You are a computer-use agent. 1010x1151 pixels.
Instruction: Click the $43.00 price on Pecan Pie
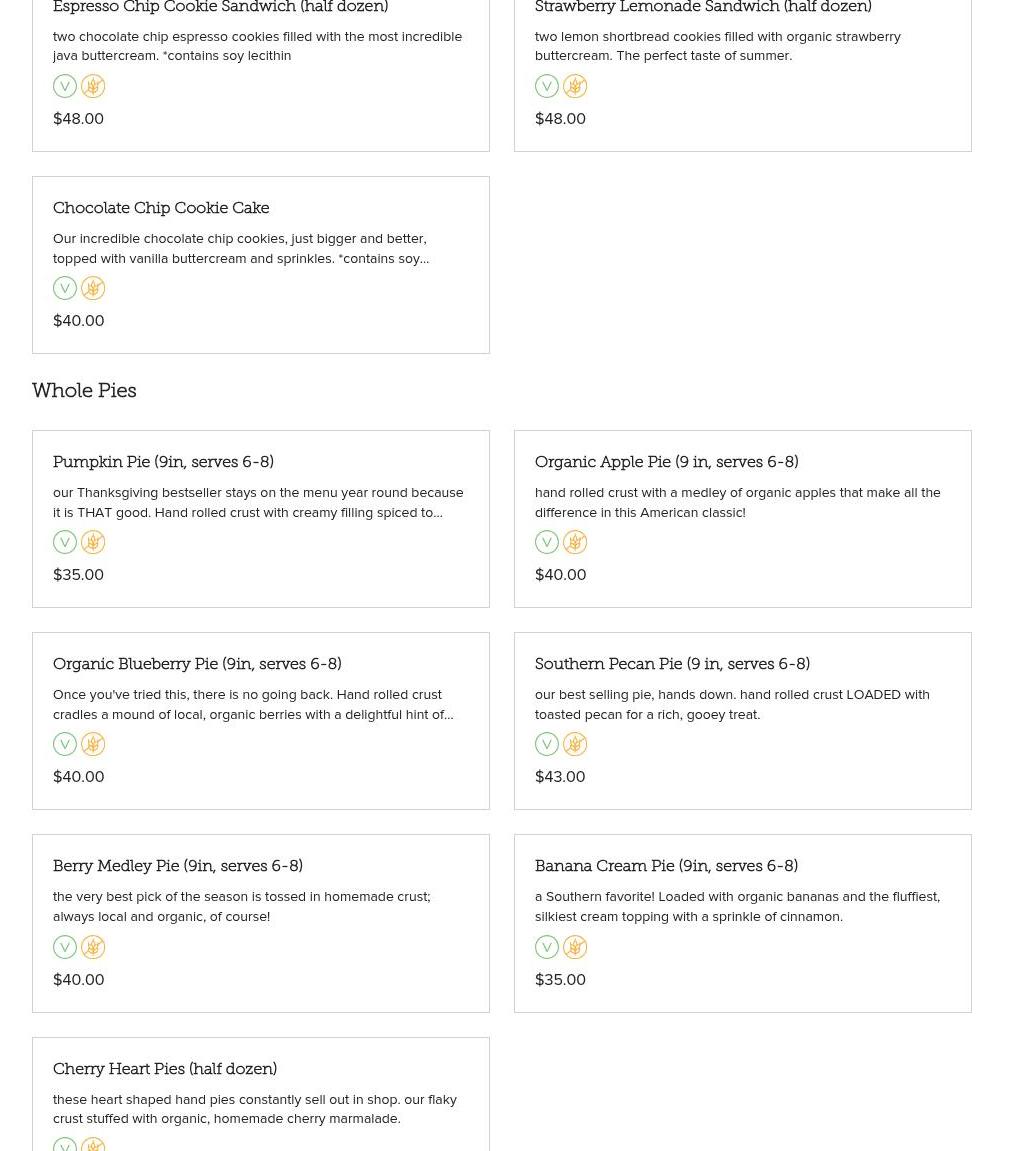point(560,777)
